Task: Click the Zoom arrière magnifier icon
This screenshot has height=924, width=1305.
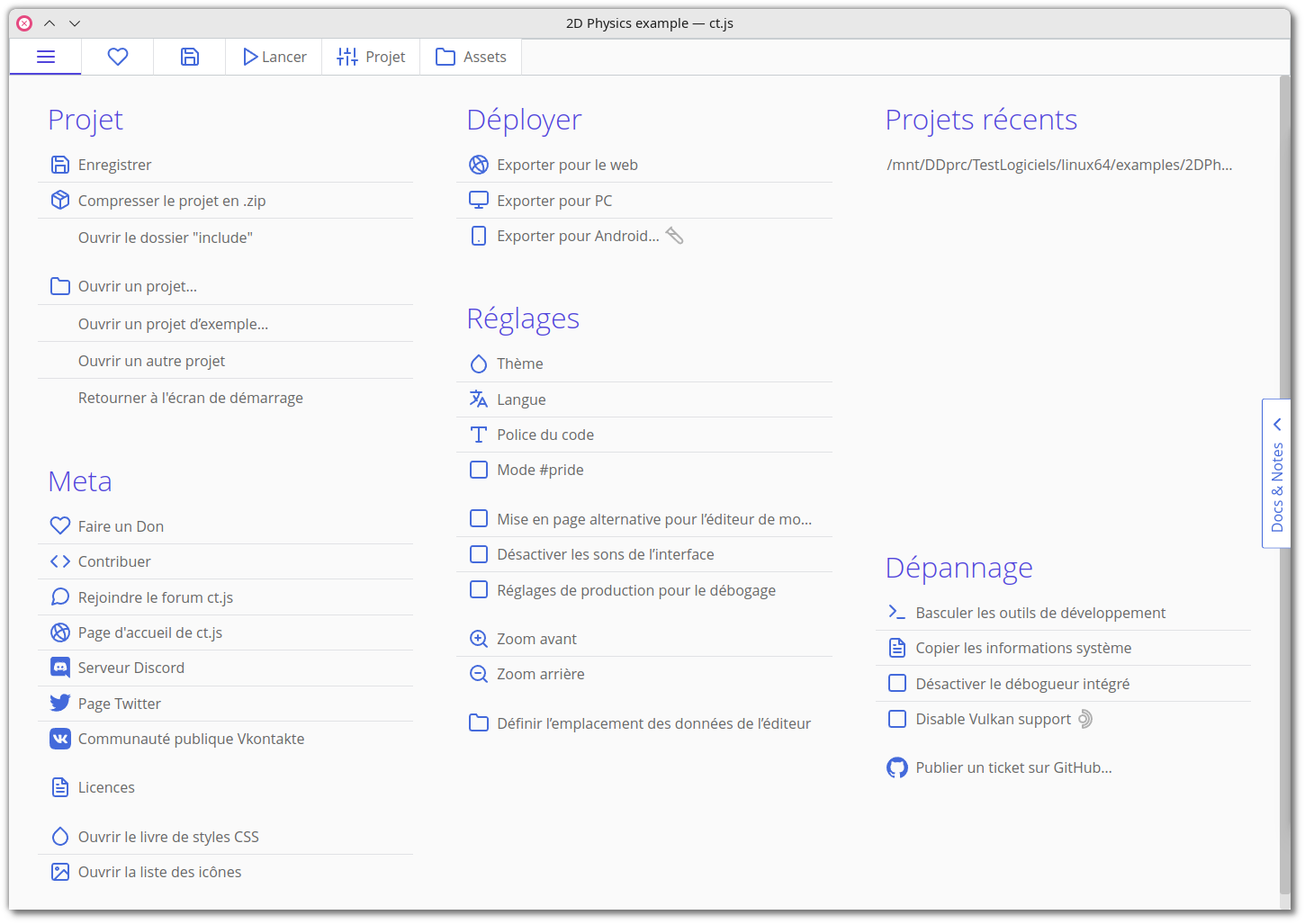Action: (x=479, y=674)
